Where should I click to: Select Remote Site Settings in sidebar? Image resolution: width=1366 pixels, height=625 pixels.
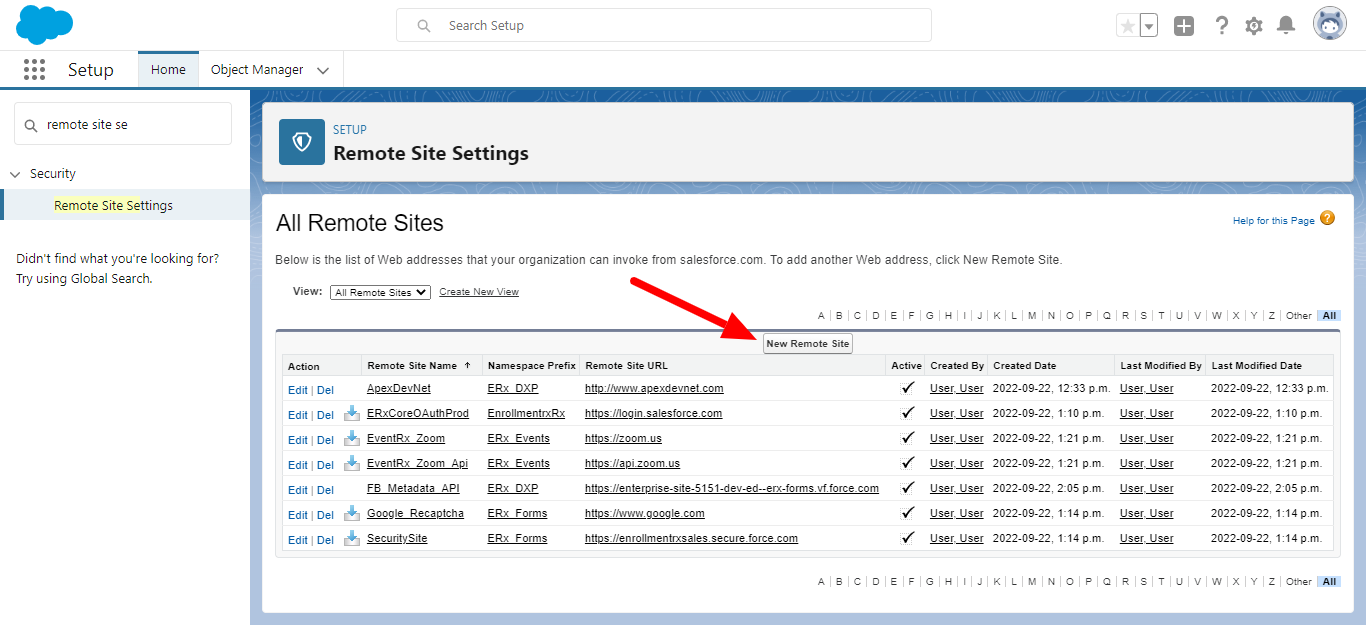click(113, 205)
